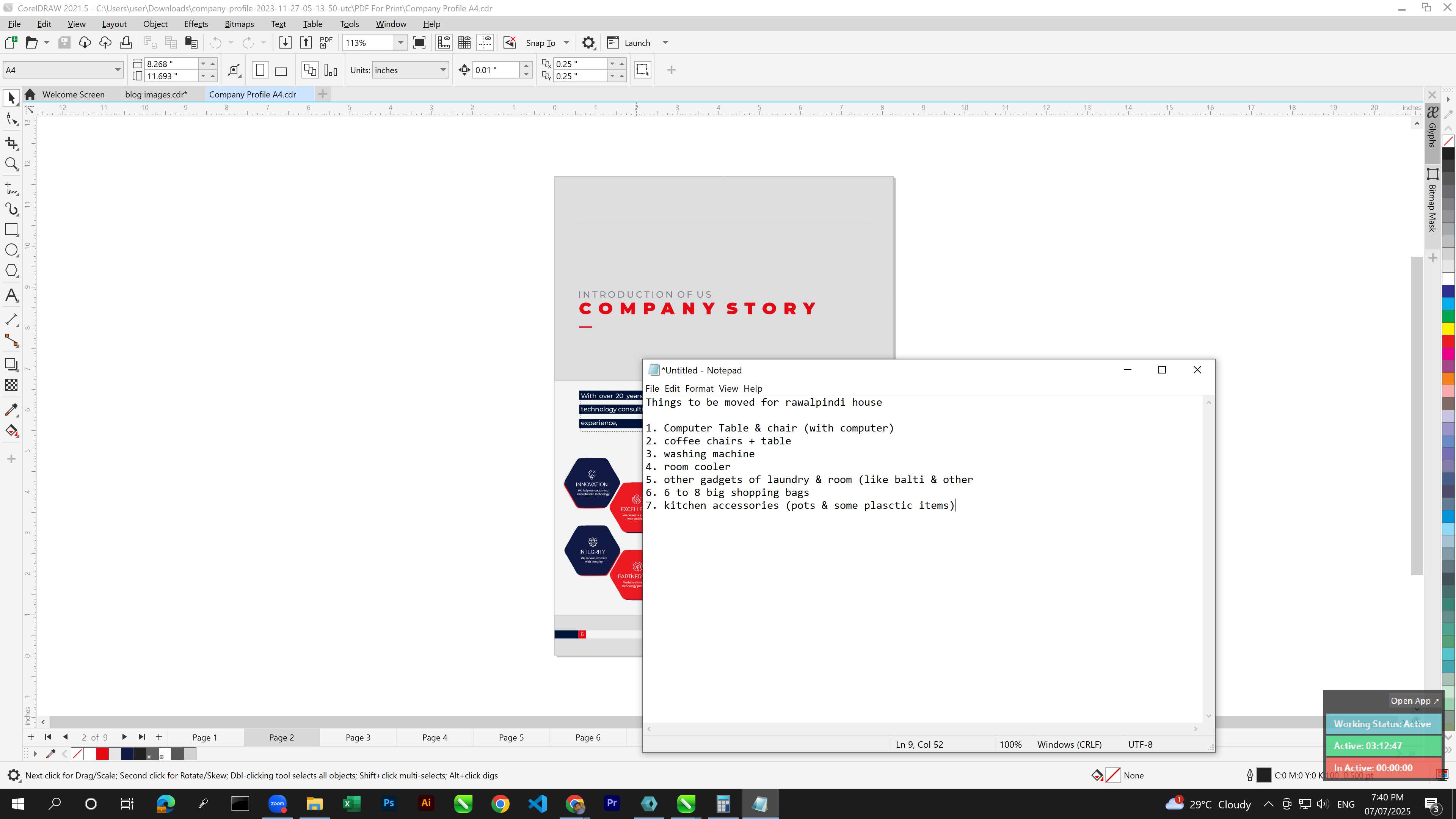The height and width of the screenshot is (819, 1456).
Task: Open Notepad Format menu
Action: point(699,388)
